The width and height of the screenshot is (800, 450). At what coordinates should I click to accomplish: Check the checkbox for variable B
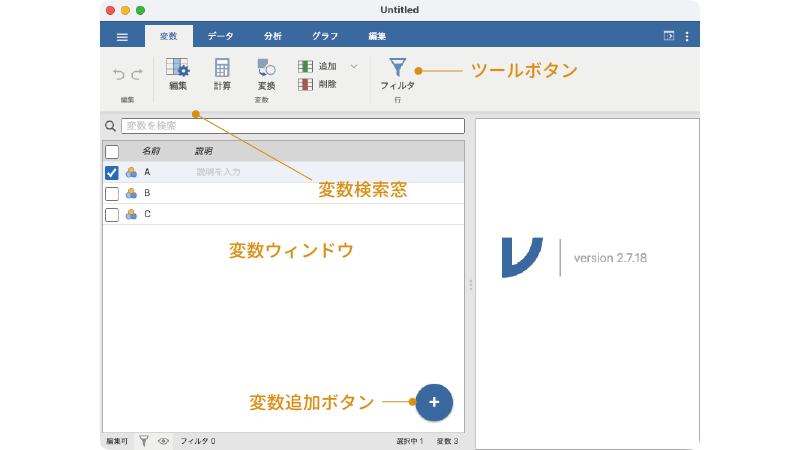[x=112, y=193]
